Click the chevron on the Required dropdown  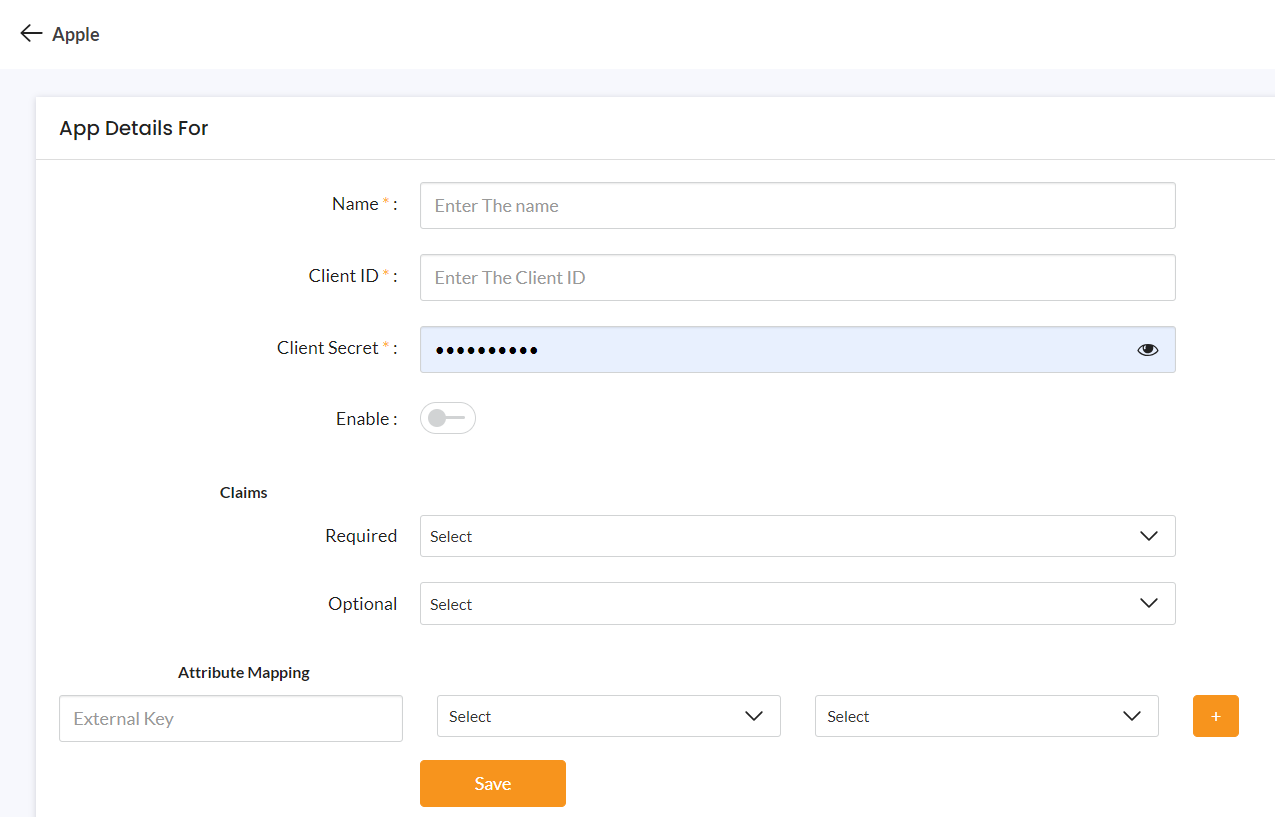(1148, 536)
